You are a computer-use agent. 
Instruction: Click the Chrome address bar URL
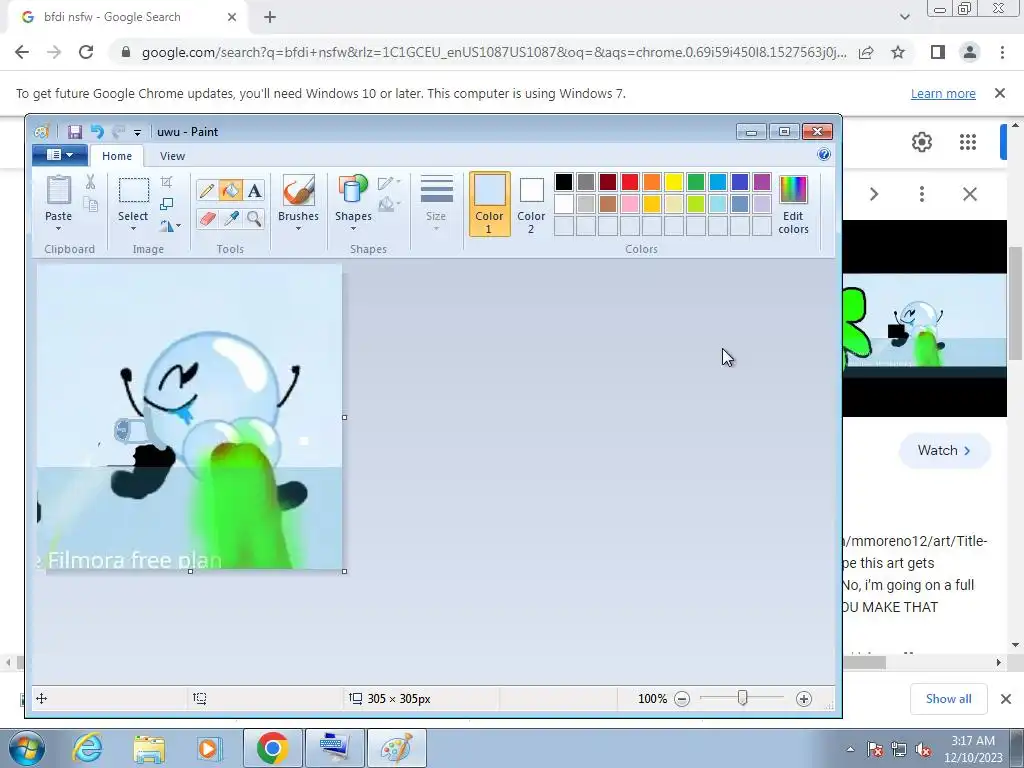tap(494, 52)
